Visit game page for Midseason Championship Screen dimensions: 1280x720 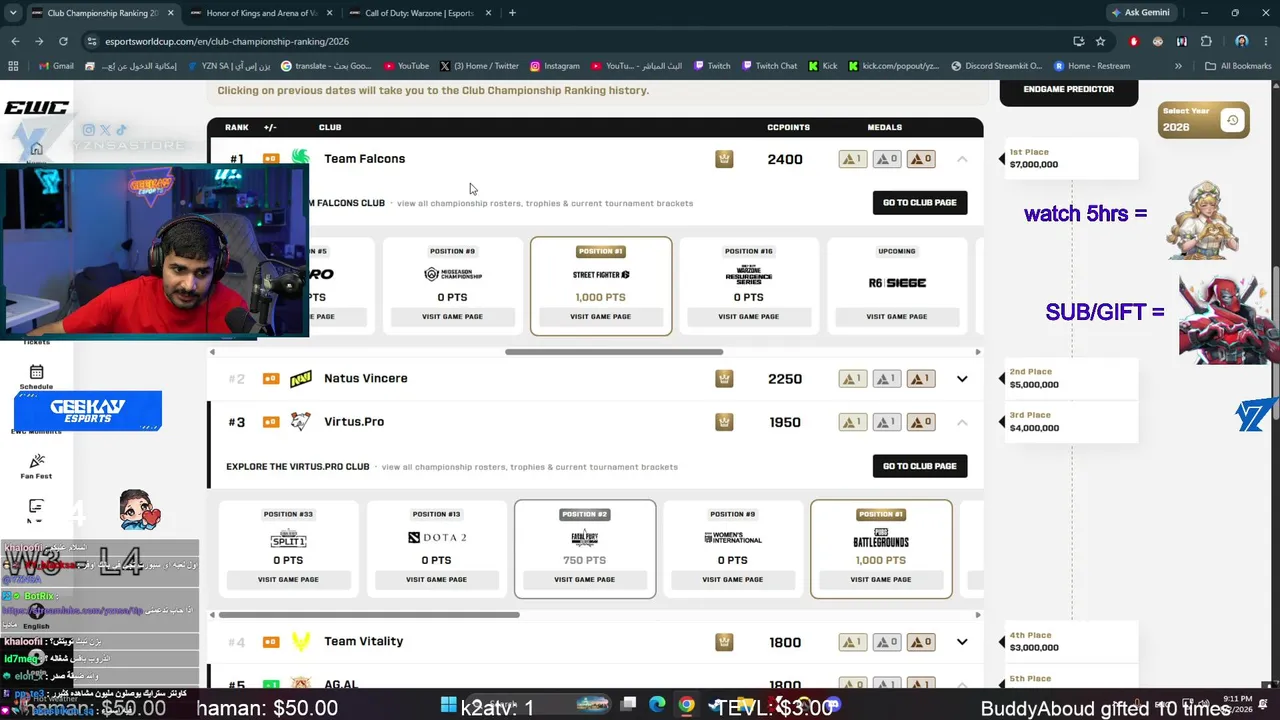452,317
